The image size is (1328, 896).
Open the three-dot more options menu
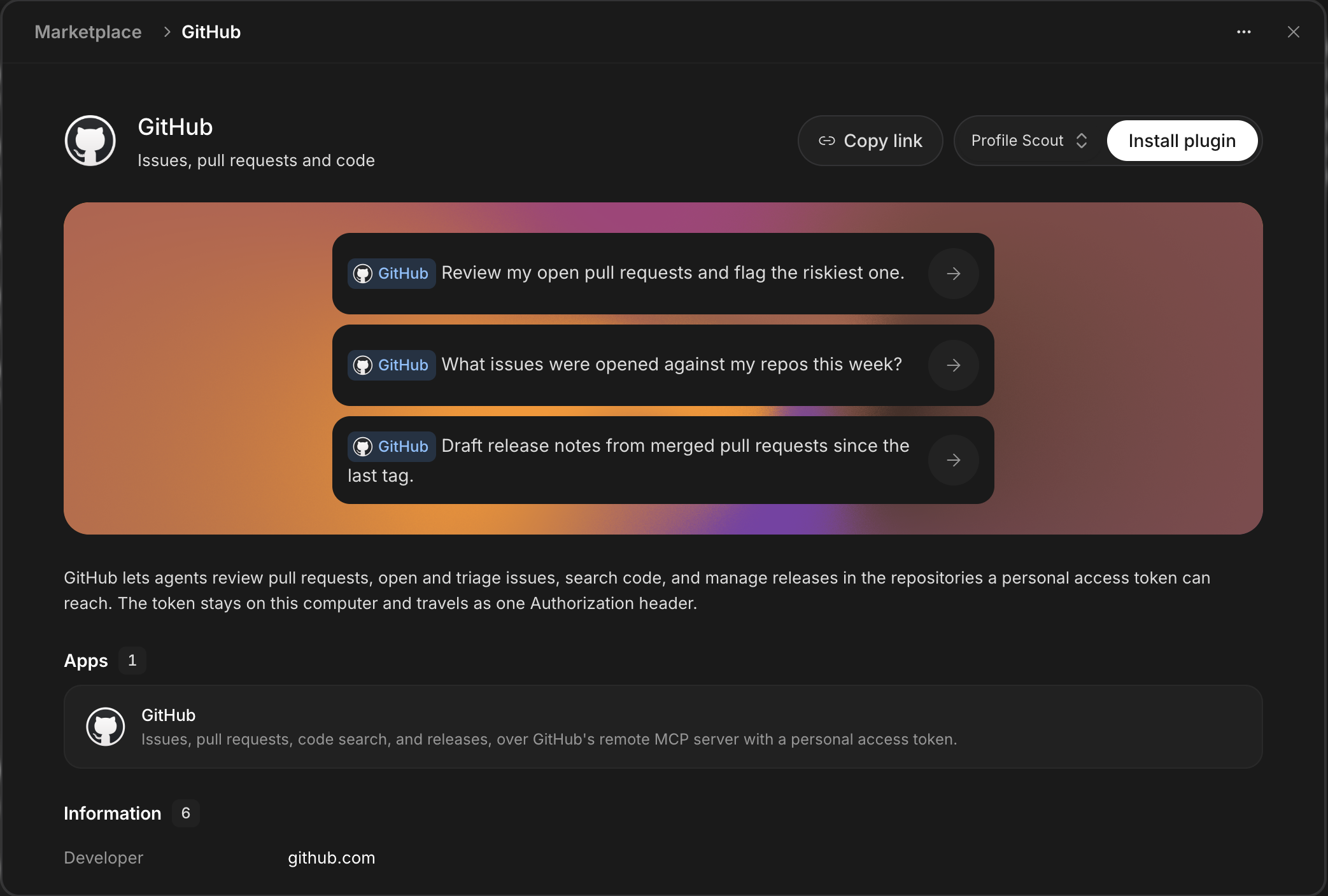click(x=1243, y=32)
